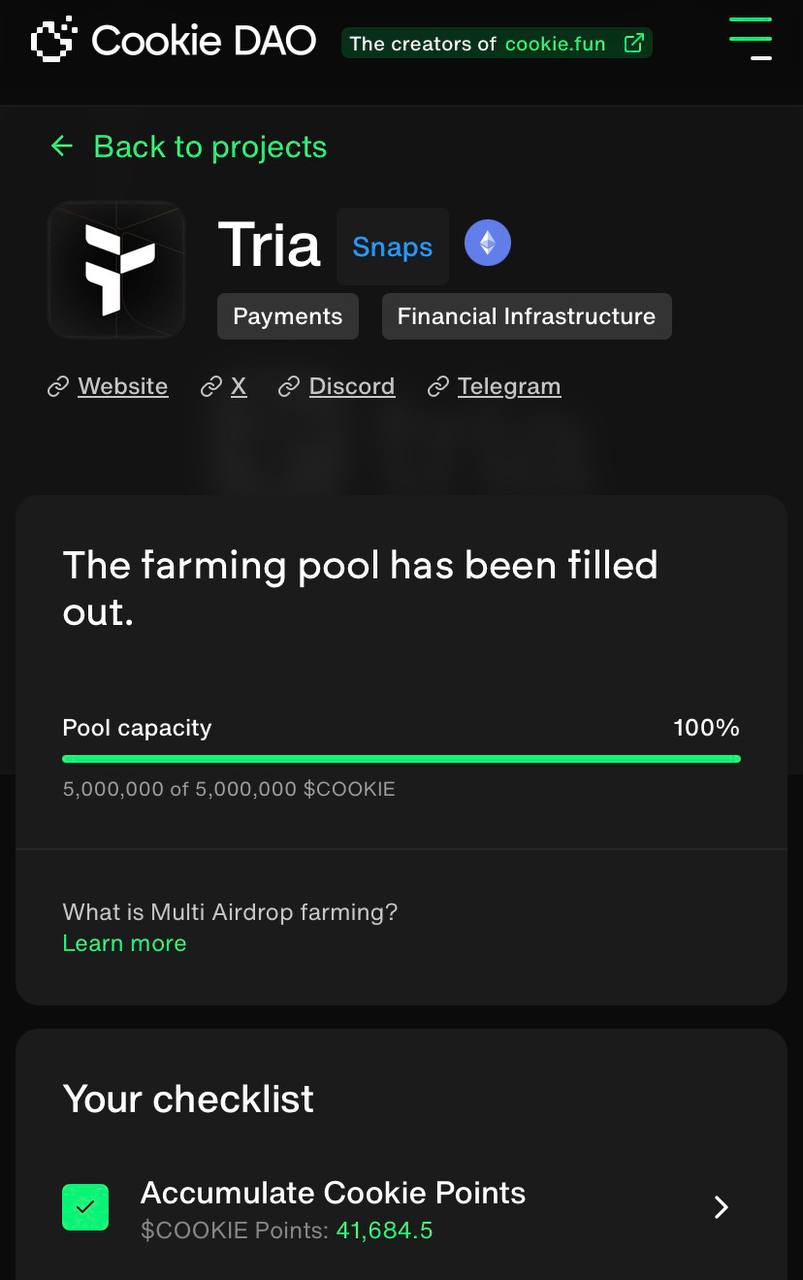
Task: Click the chain-link icon beside Website
Action: click(x=58, y=387)
